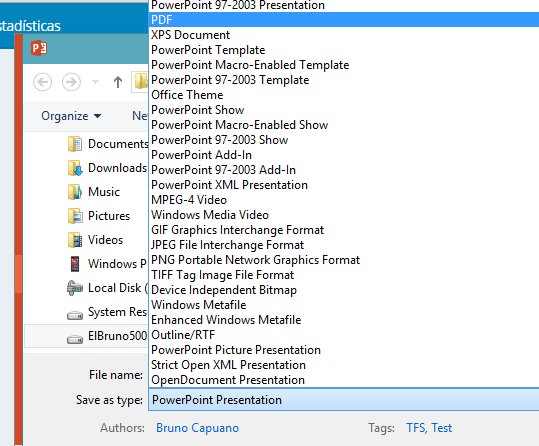This screenshot has height=446, width=539.
Task: Open the Downloads tree item label
Action: (118, 168)
